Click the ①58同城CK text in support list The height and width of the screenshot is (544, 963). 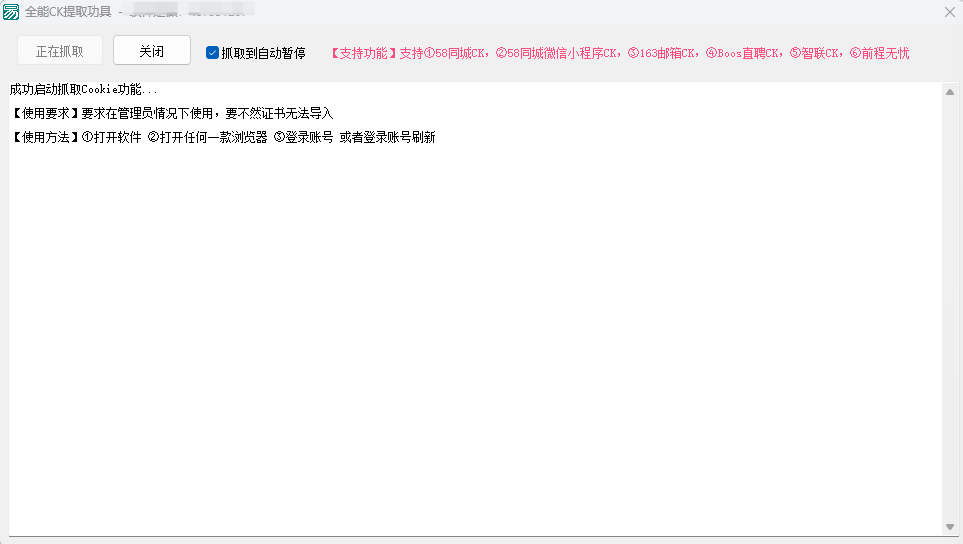pyautogui.click(x=458, y=53)
